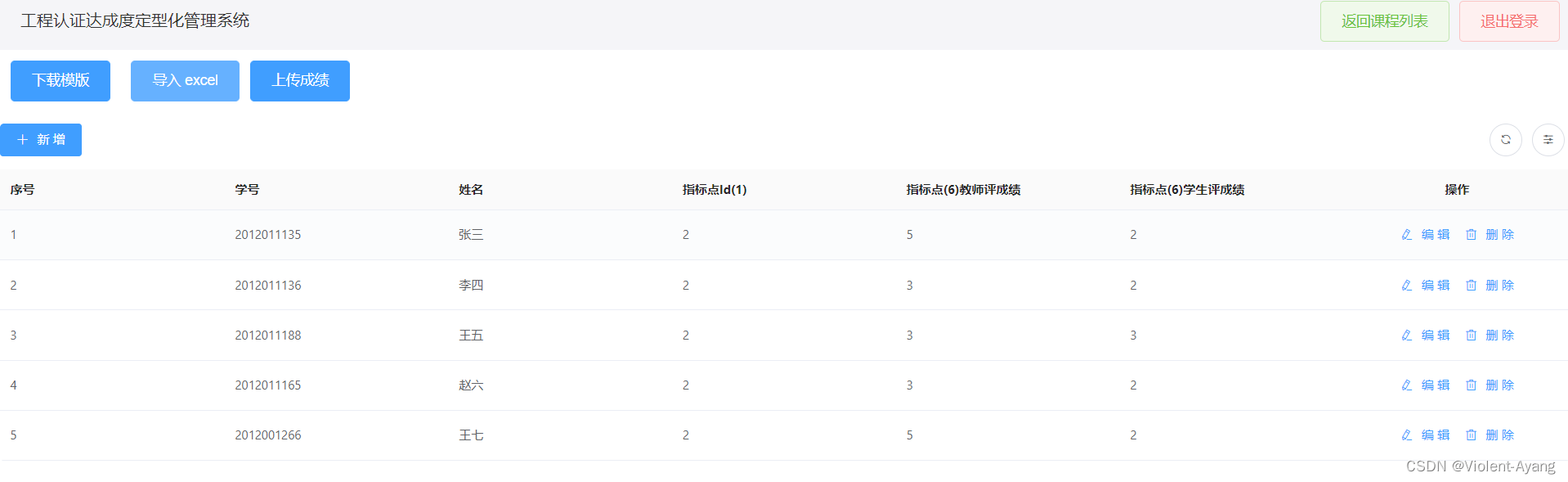1568x482 pixels.
Task: Click teacher score 3 in 李四 row
Action: pyautogui.click(x=910, y=286)
